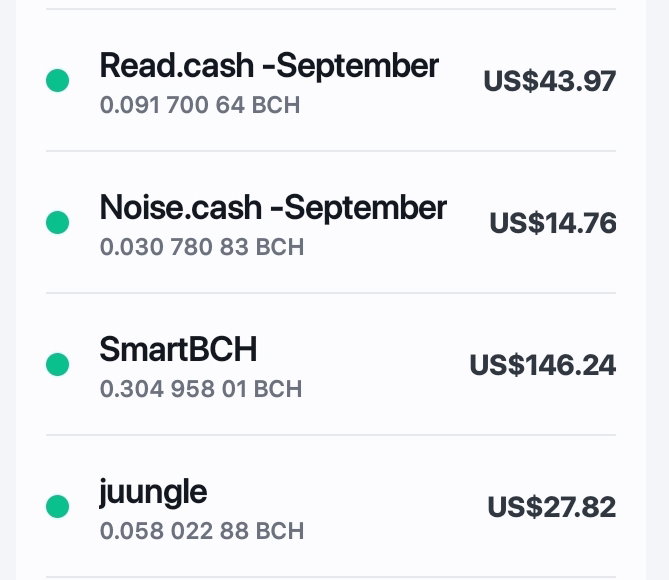The height and width of the screenshot is (580, 669).
Task: Click the US$27.82 balance amount
Action: (552, 507)
